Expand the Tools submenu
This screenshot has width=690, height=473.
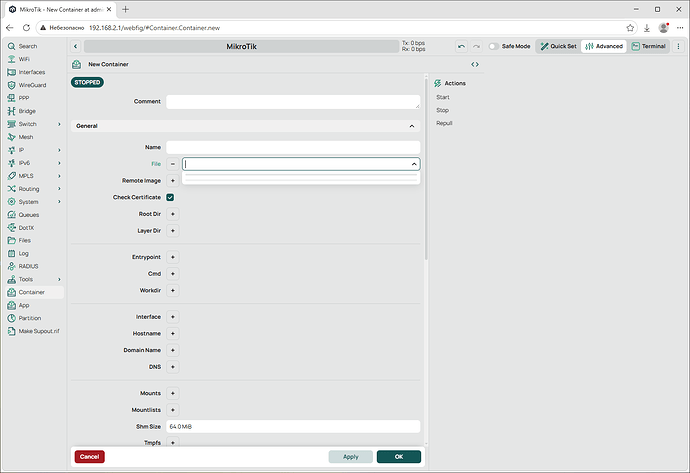click(x=59, y=279)
